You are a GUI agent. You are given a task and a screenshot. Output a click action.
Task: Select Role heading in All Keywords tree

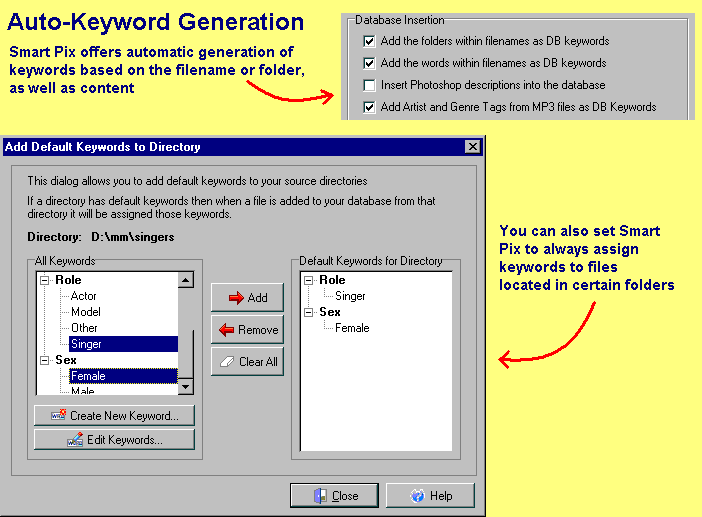coord(68,280)
